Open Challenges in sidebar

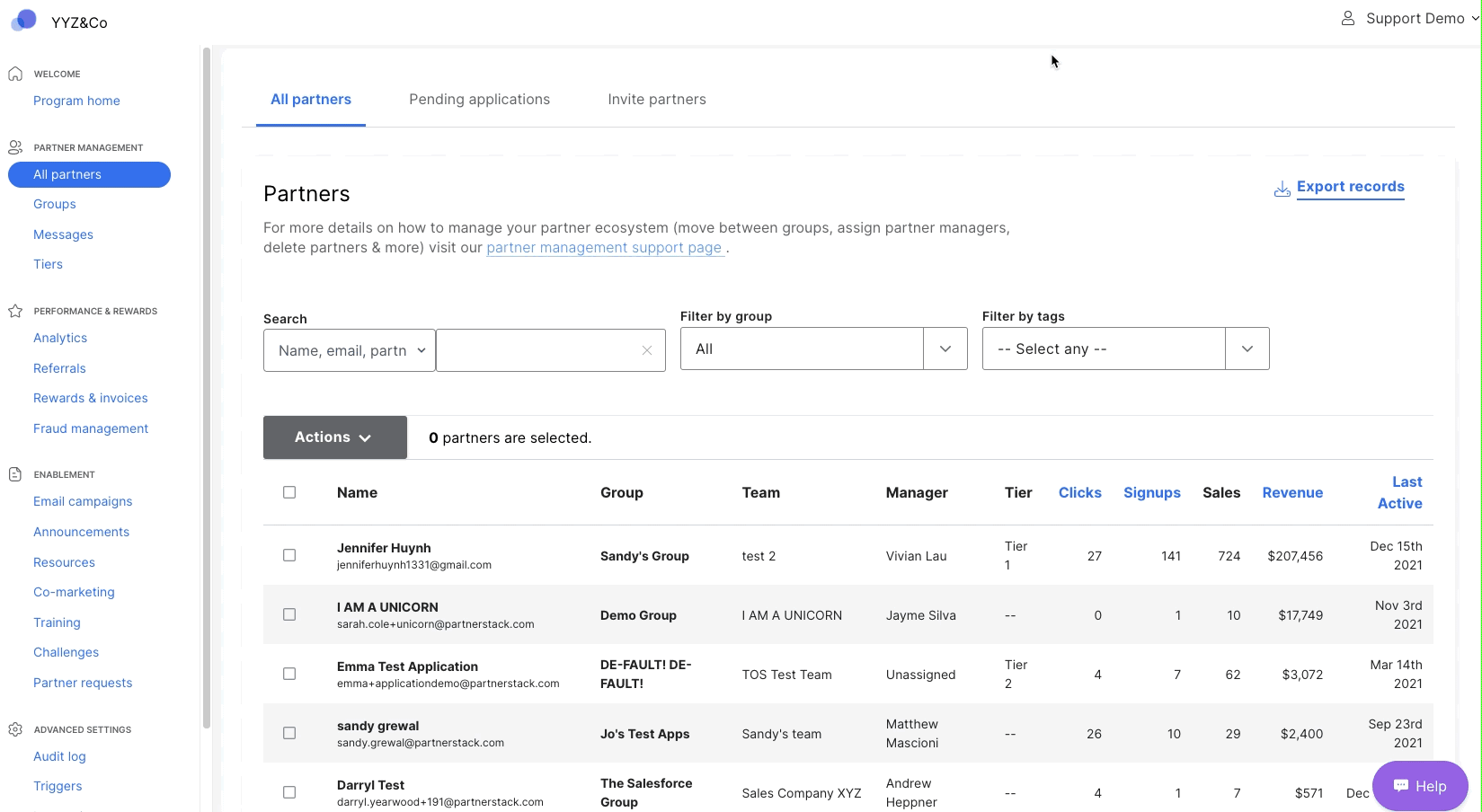click(66, 652)
